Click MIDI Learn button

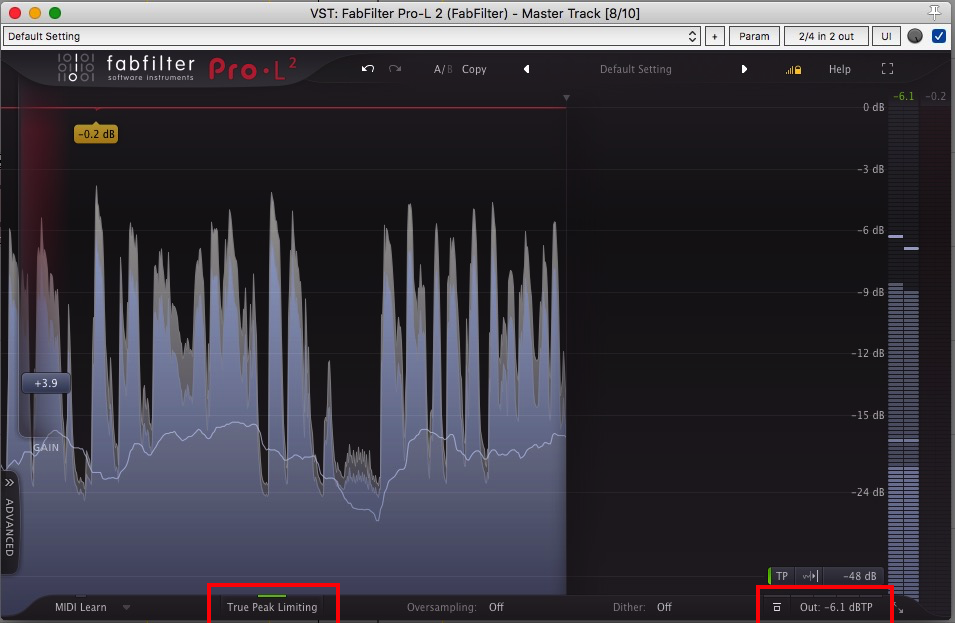click(80, 607)
